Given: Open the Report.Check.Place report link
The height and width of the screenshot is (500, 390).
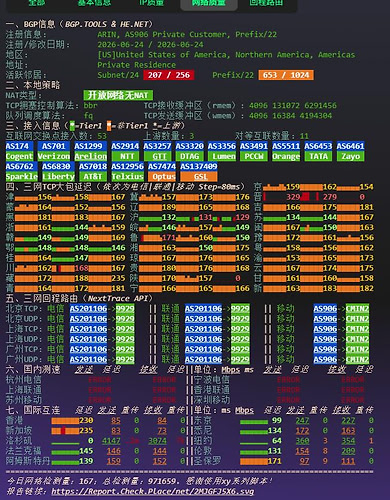Looking at the screenshot, I should tap(153, 491).
